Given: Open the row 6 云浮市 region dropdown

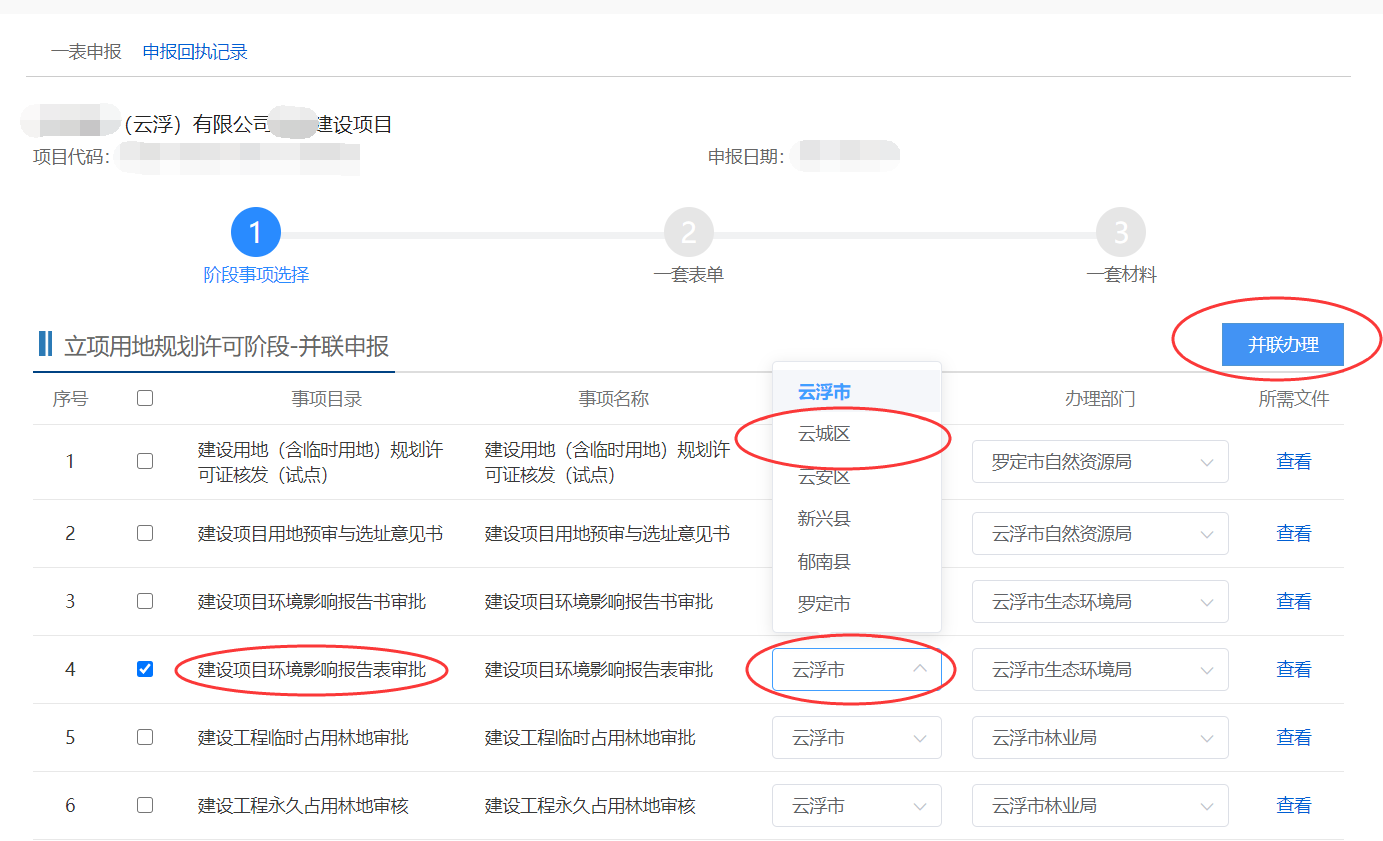Looking at the screenshot, I should tap(856, 806).
